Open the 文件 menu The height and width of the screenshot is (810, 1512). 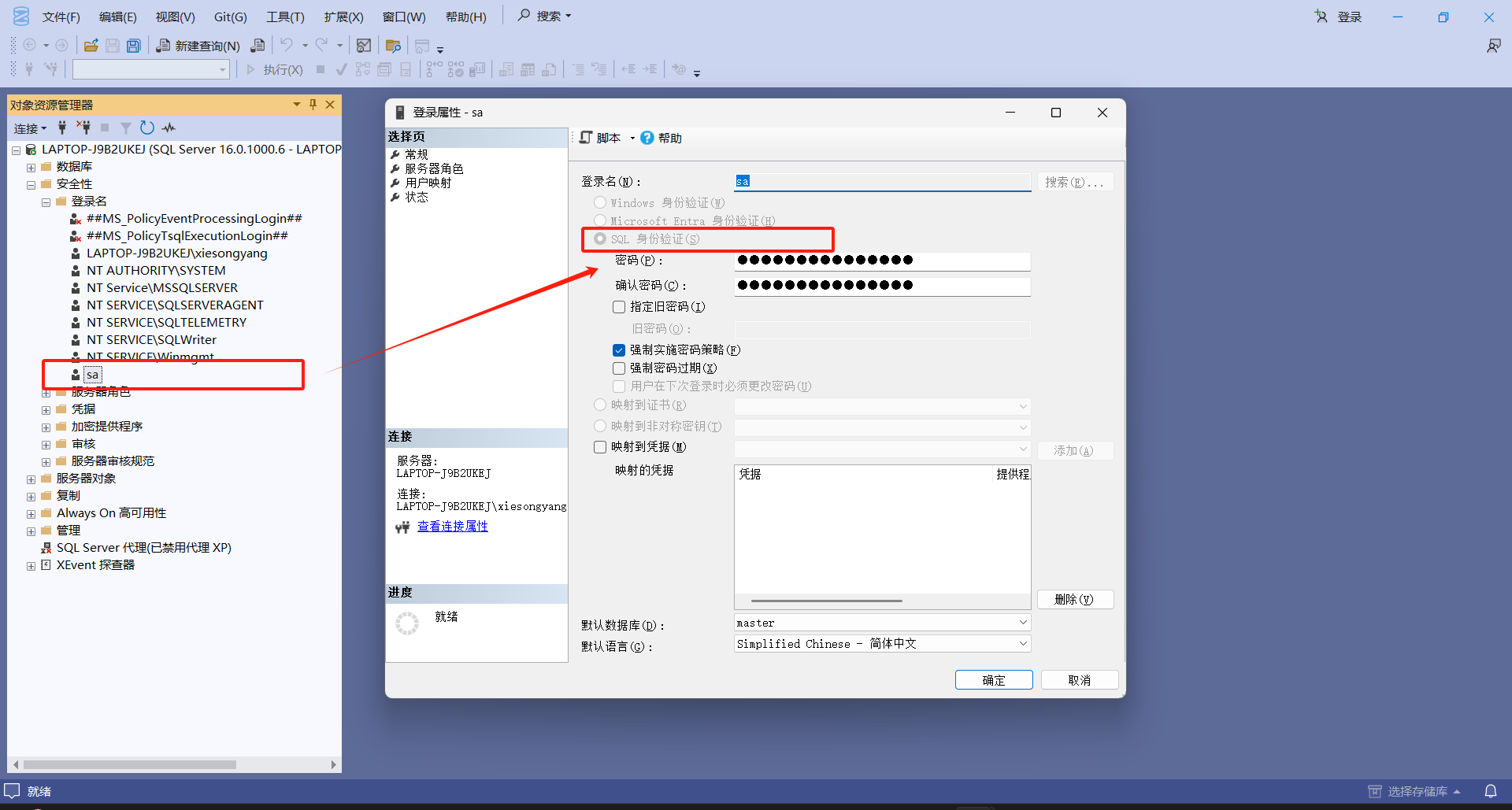pos(61,16)
